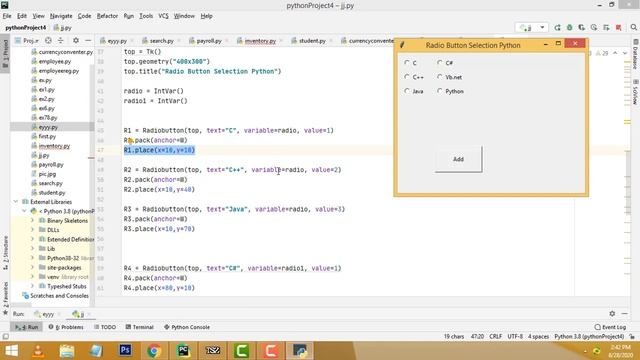Open the Problems tool tab
Screen dimensions: 640x360
pos(66,327)
